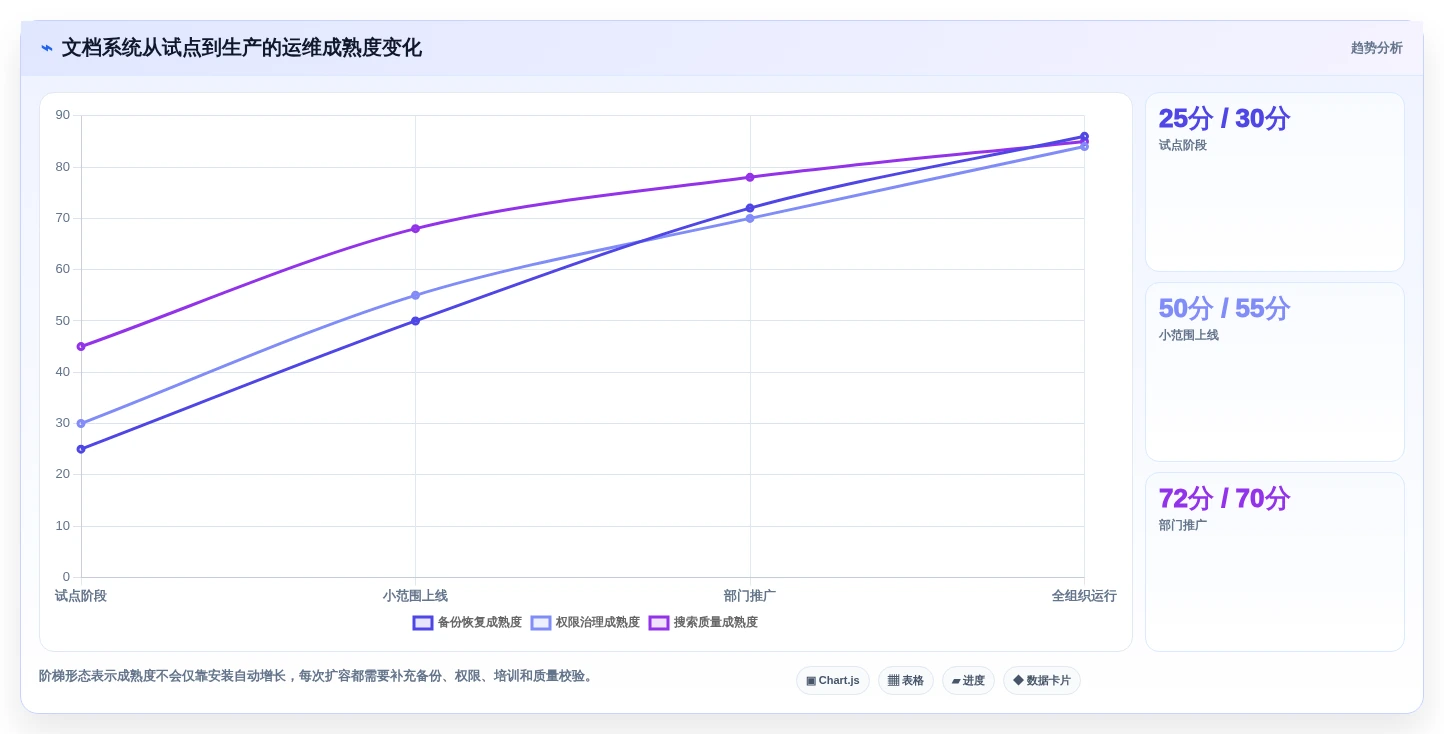
Task: Click 搜索质量 data point at 小范围上线 (68)
Action: [x=415, y=229]
